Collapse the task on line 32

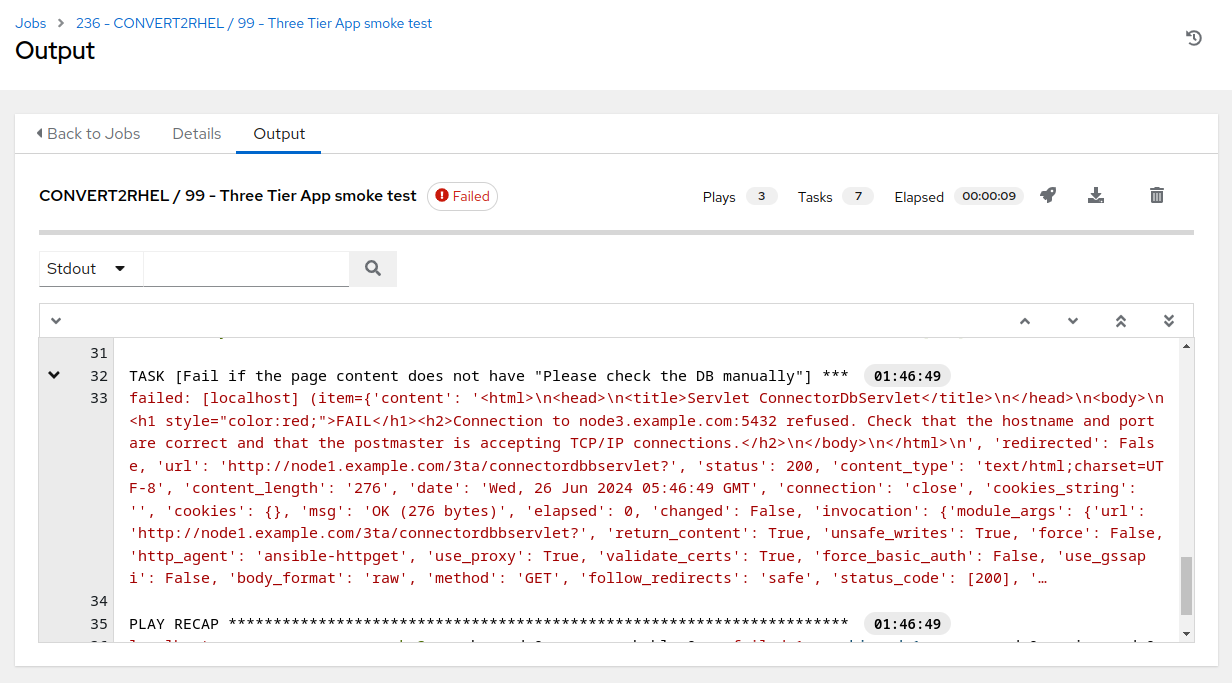(x=54, y=375)
